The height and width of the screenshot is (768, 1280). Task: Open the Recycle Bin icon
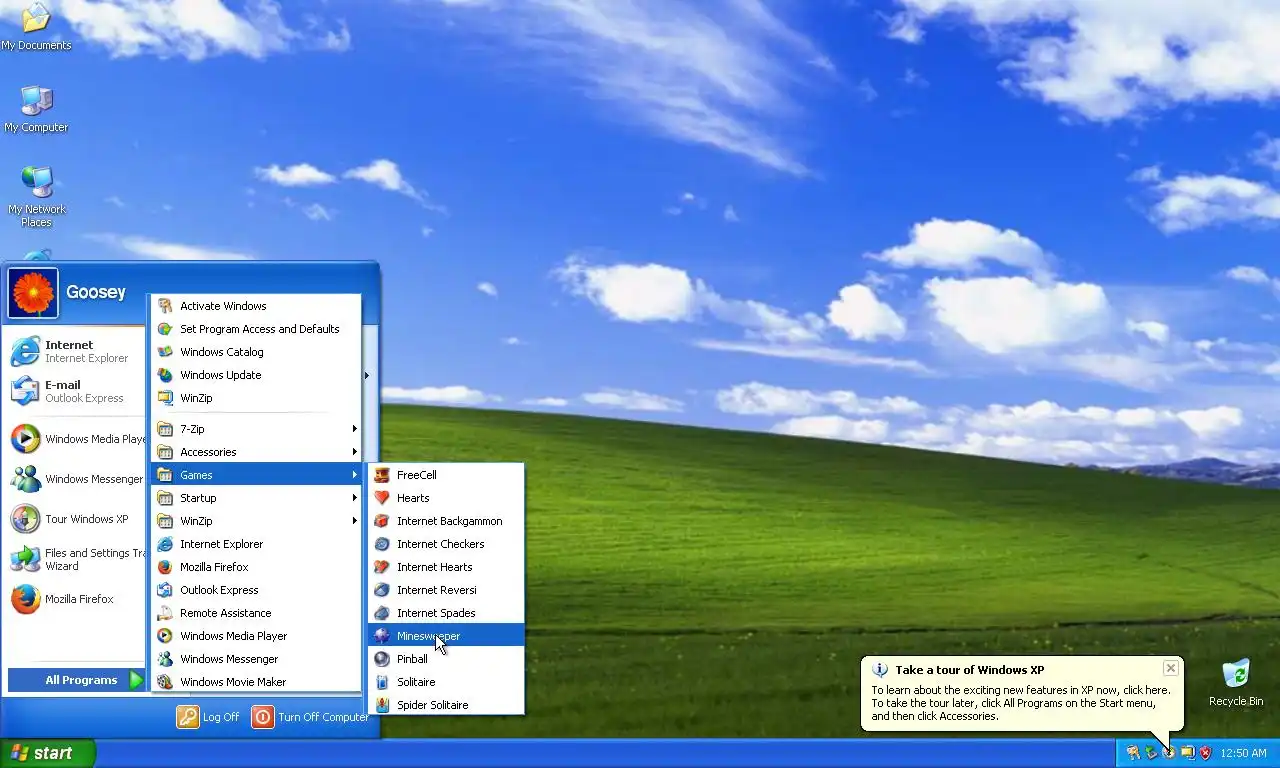[1236, 683]
